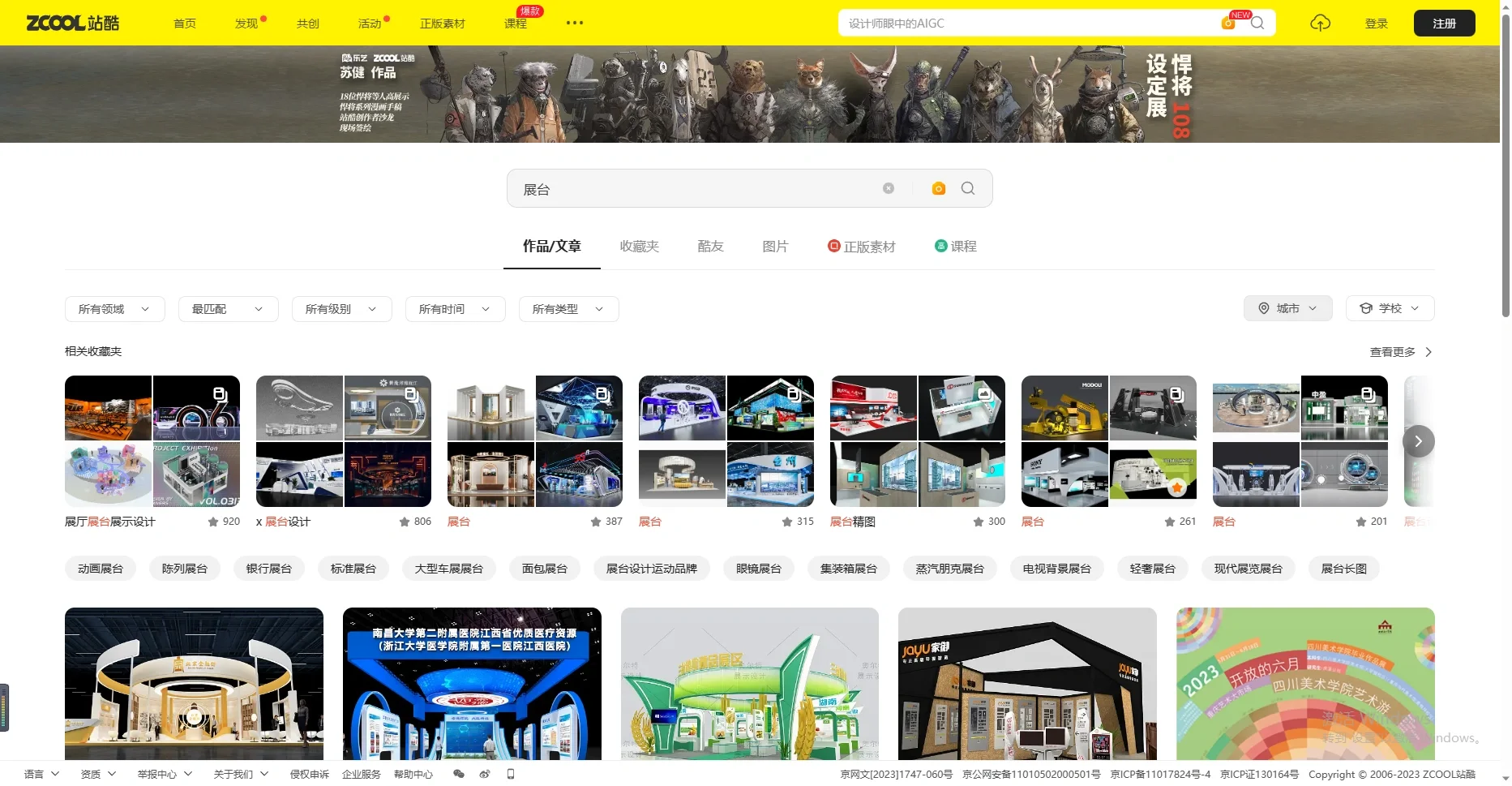The width and height of the screenshot is (1512, 786).
Task: Expand the 所有领域 filter dropdown
Action: coord(114,308)
